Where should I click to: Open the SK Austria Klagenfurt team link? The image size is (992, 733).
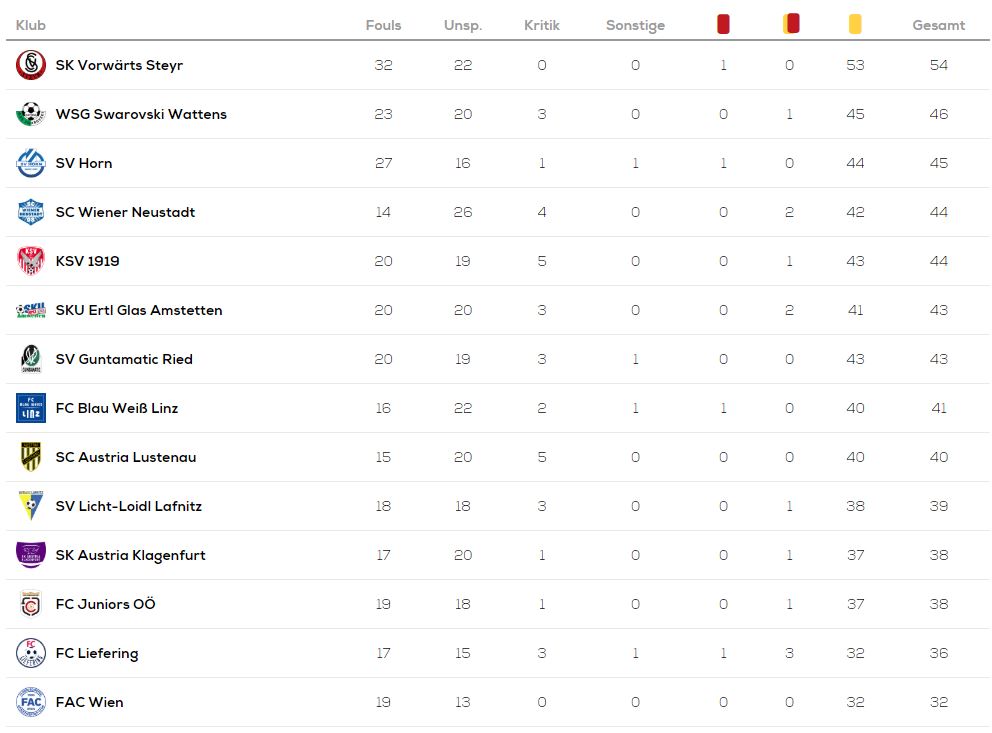(x=130, y=555)
